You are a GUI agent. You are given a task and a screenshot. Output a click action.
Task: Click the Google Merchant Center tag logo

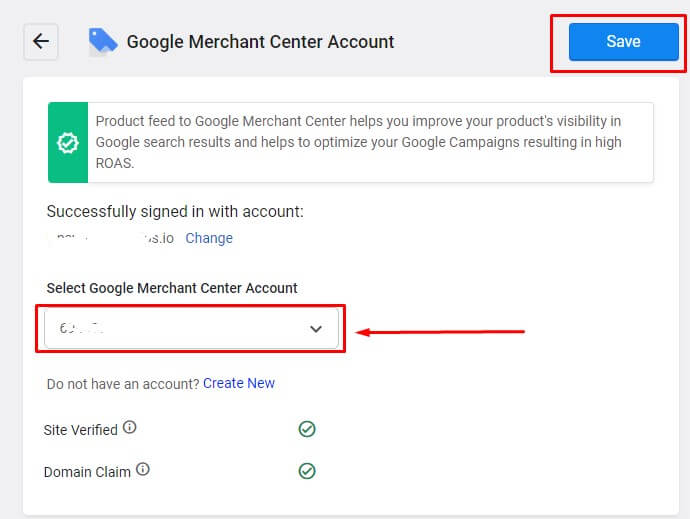103,41
